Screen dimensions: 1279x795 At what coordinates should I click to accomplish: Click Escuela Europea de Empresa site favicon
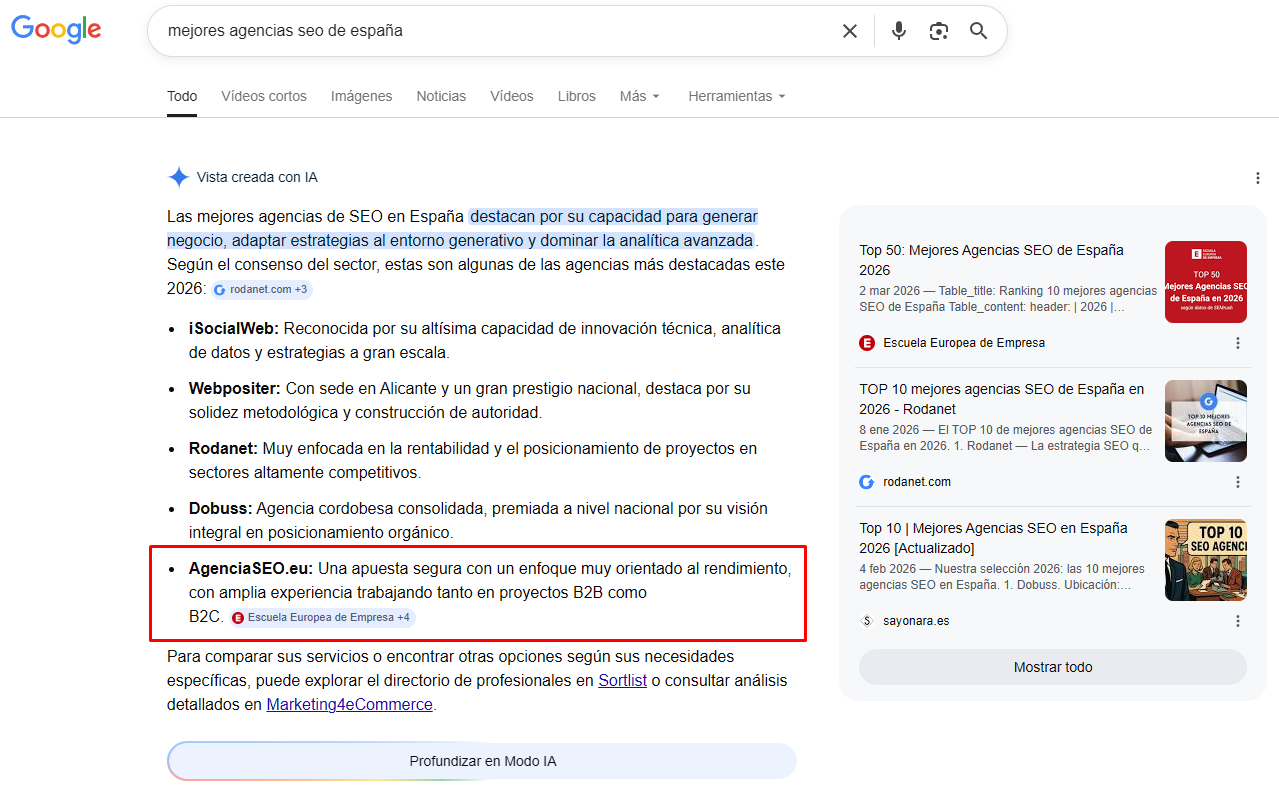(867, 343)
